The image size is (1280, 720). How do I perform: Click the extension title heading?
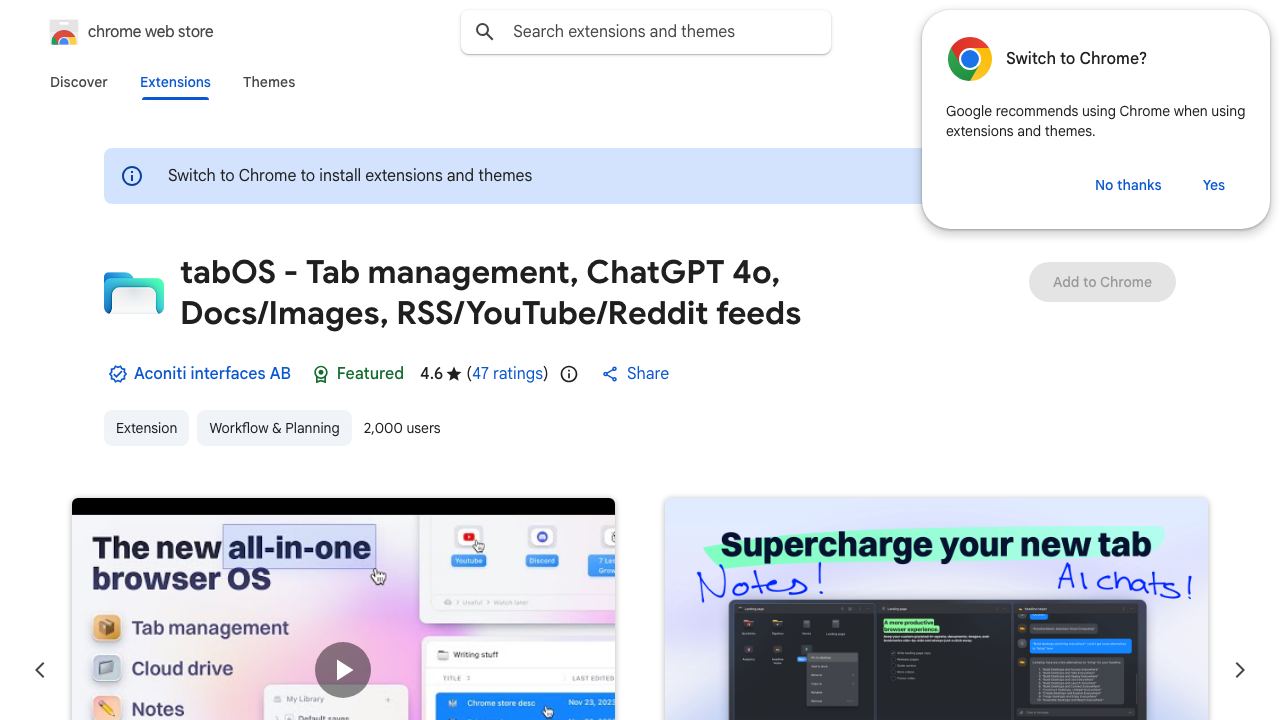click(x=491, y=292)
